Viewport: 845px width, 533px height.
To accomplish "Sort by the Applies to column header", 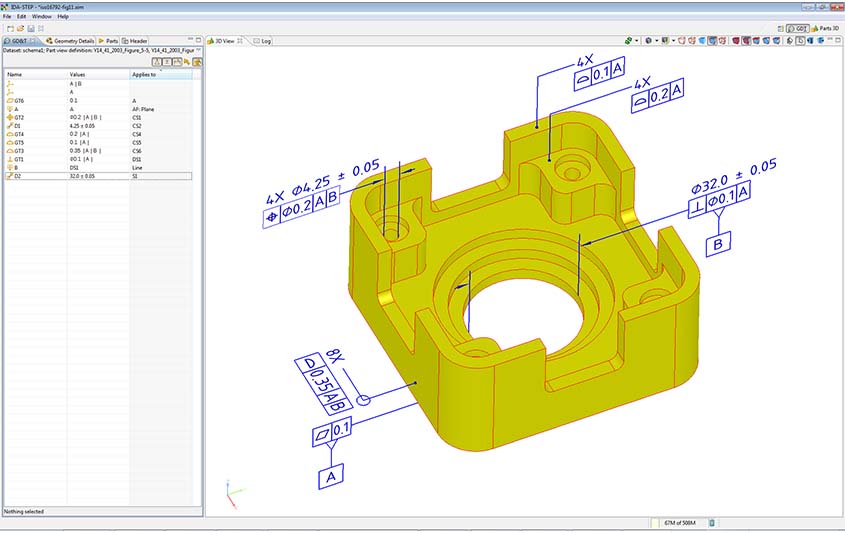I will pos(145,74).
